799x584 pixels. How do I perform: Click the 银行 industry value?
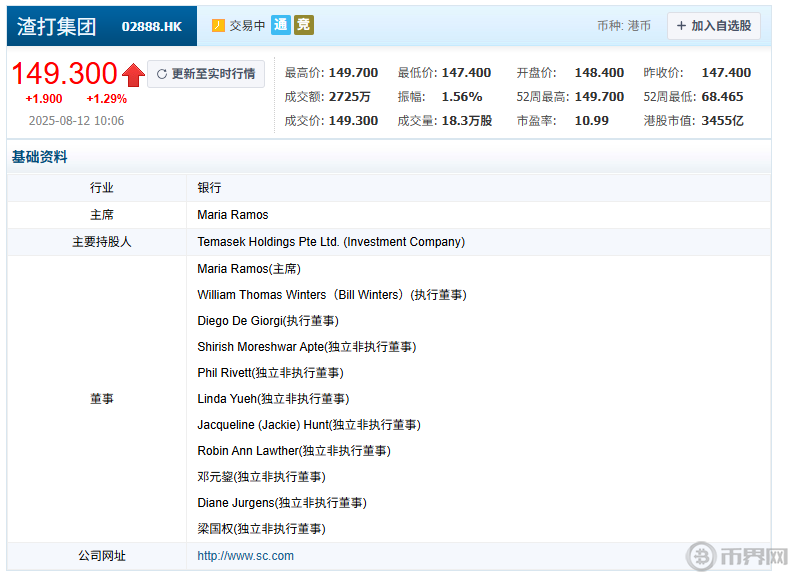tap(209, 188)
